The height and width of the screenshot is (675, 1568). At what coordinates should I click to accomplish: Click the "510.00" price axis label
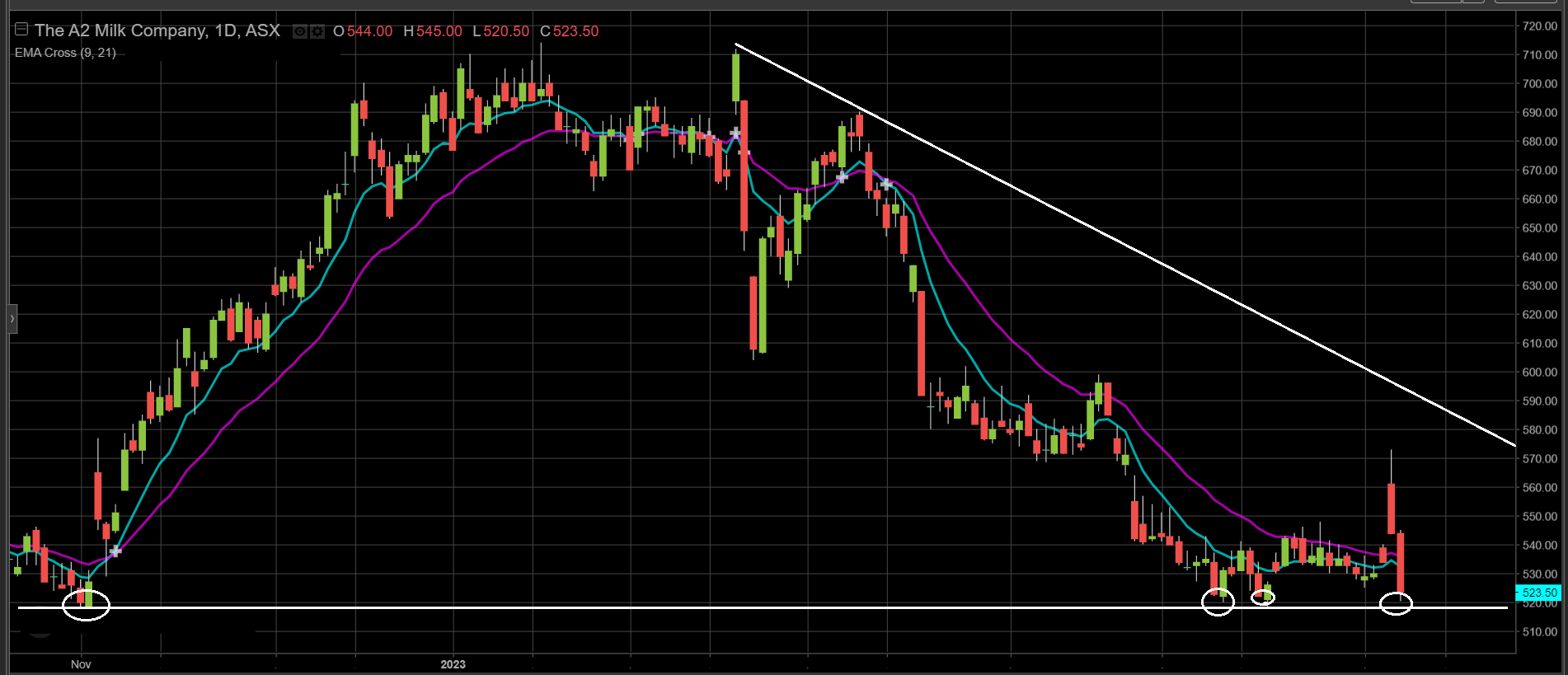point(1539,632)
